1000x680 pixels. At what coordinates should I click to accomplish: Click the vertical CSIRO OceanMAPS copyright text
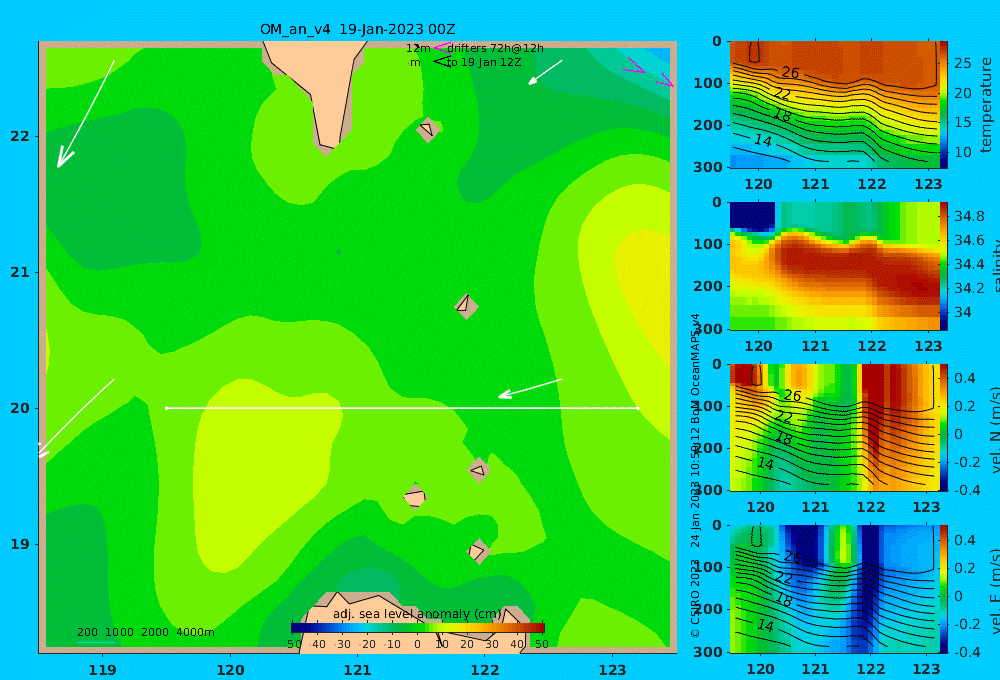695,475
